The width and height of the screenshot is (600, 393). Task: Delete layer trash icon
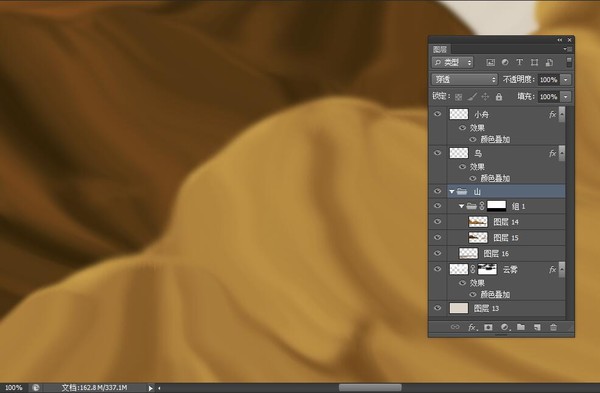[x=553, y=327]
